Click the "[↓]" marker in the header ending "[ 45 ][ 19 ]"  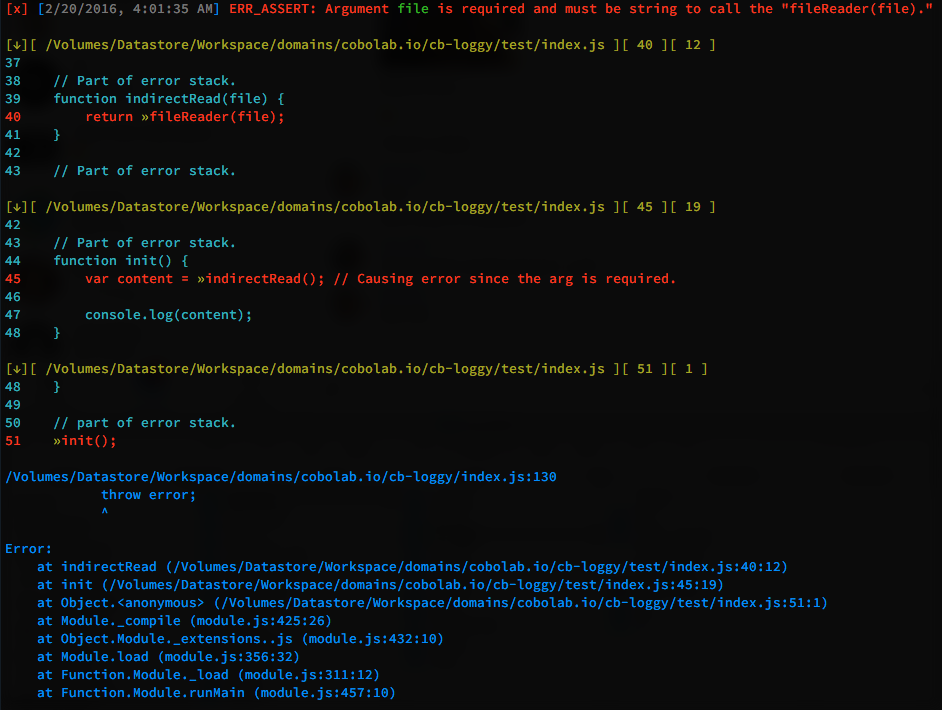[x=17, y=207]
